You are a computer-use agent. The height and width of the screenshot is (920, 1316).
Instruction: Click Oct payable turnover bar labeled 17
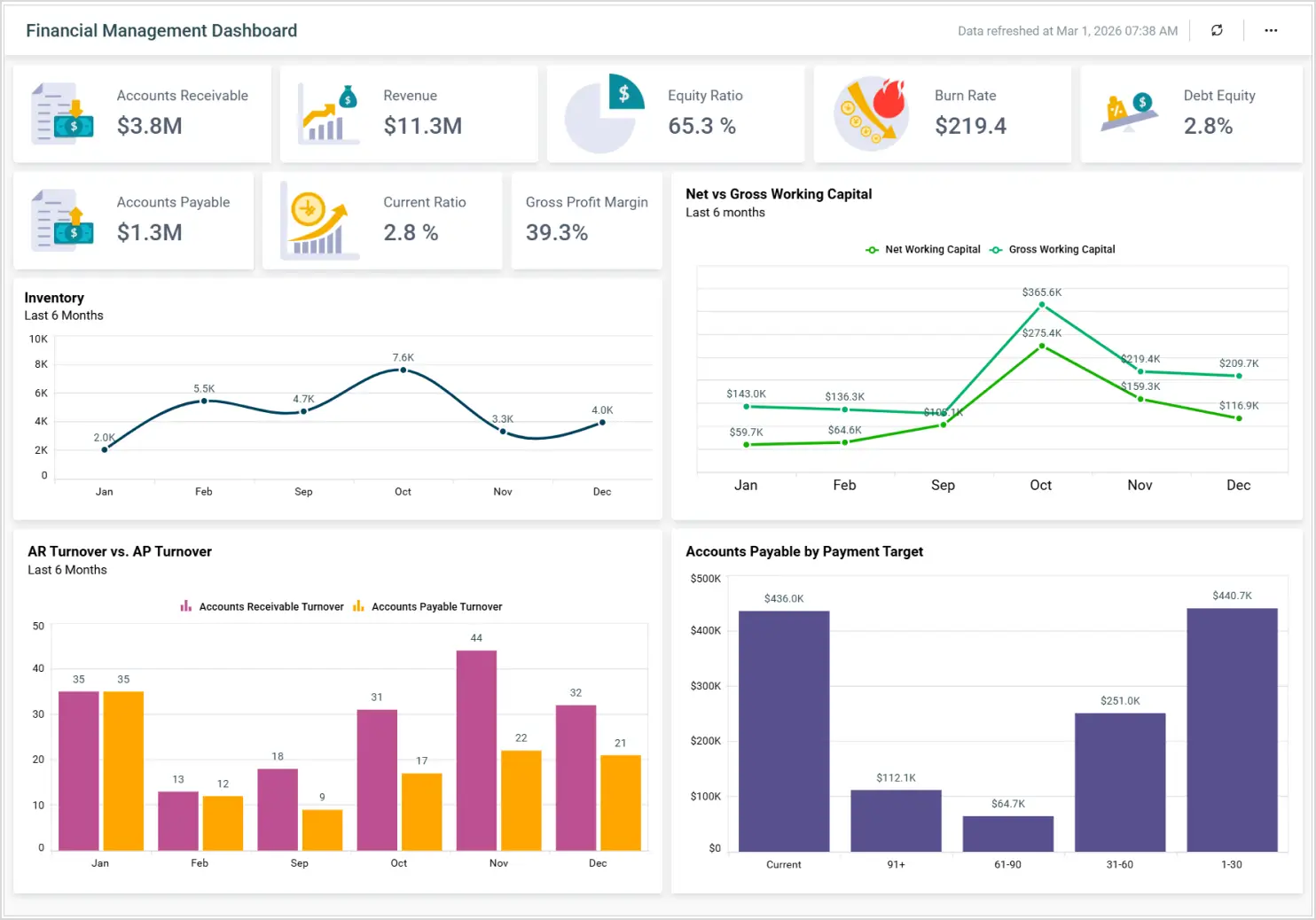click(422, 812)
